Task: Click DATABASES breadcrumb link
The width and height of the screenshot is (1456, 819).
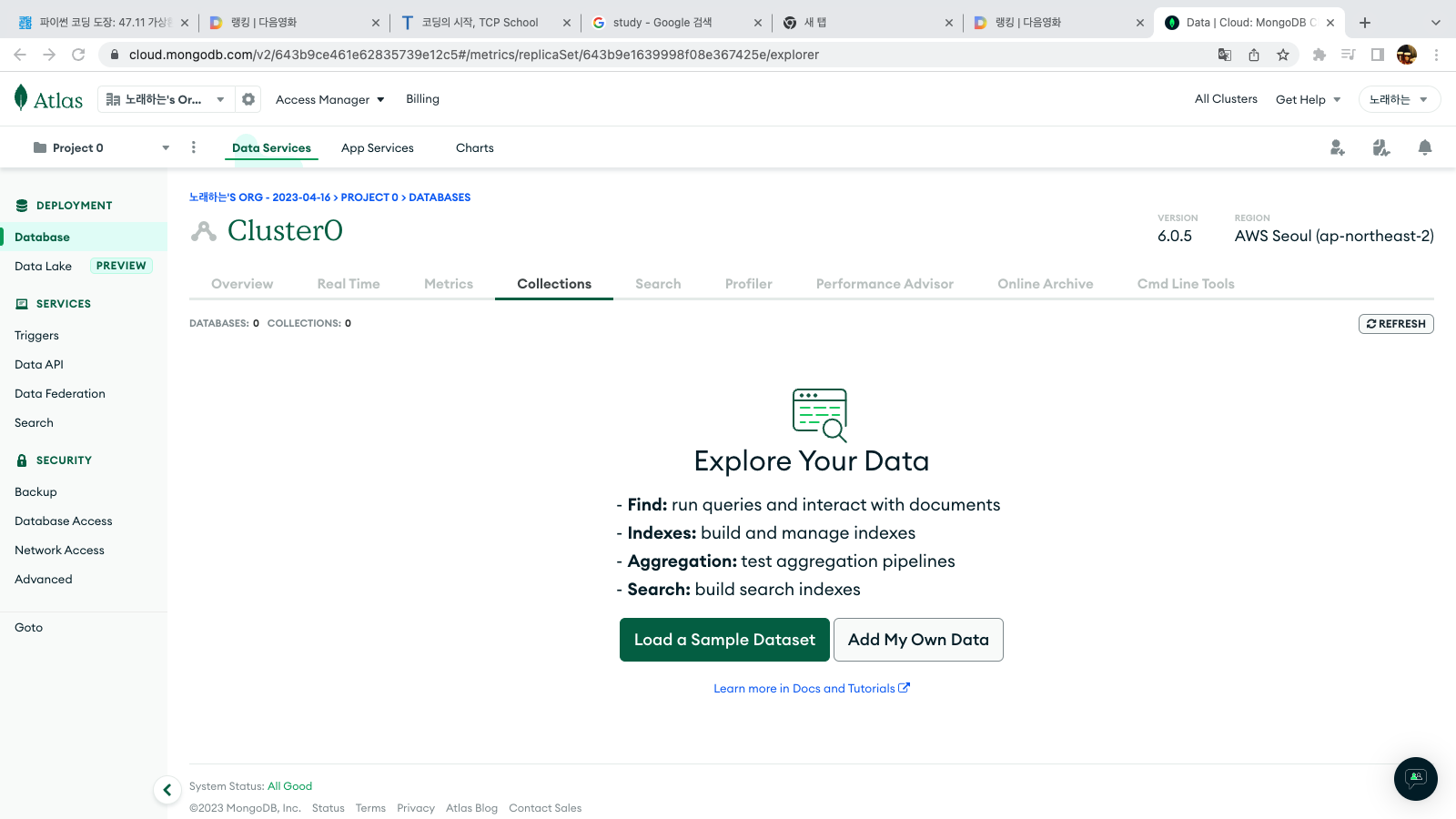Action: click(440, 197)
